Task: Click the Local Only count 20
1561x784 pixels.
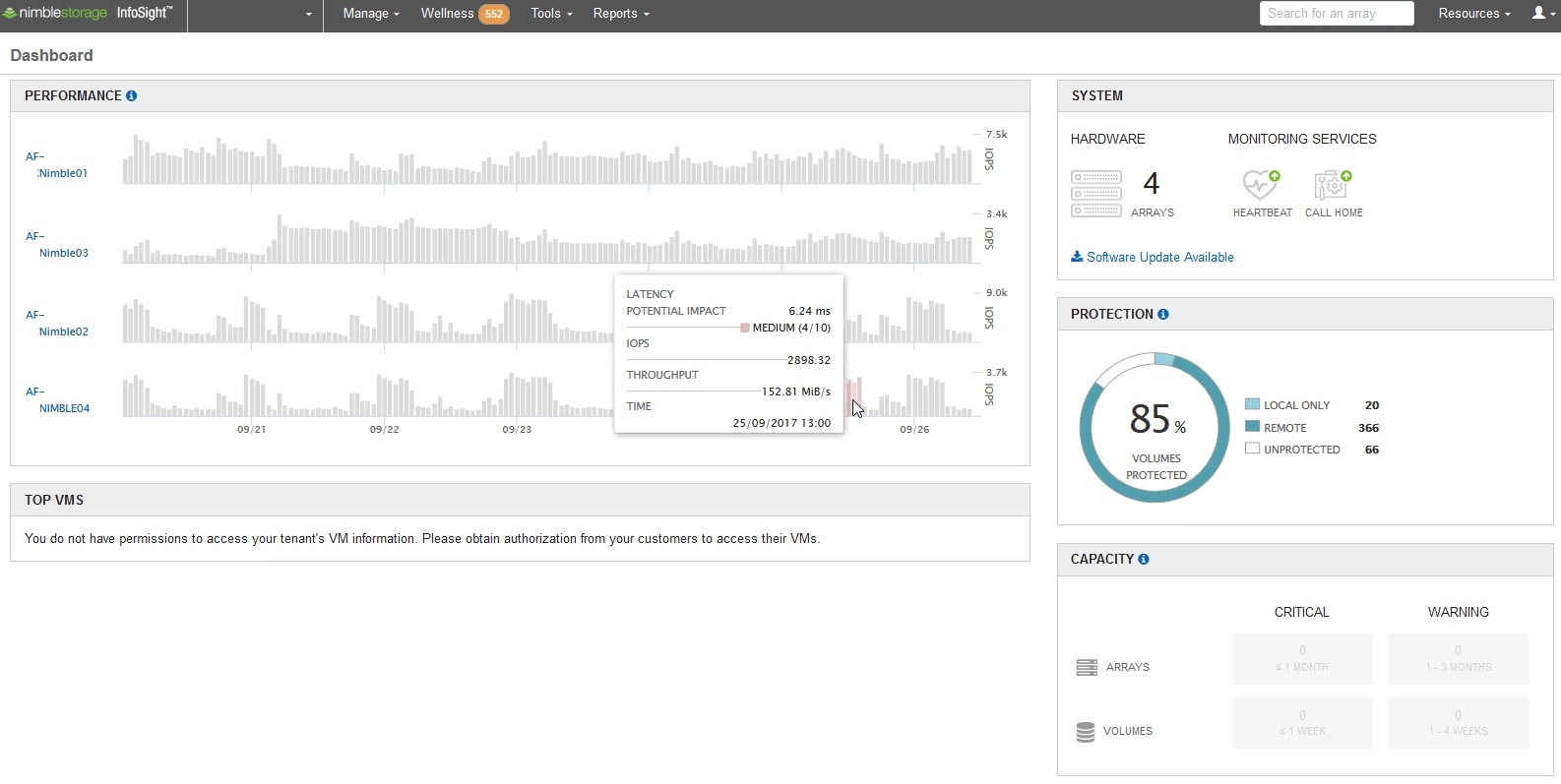Action: pyautogui.click(x=1372, y=405)
